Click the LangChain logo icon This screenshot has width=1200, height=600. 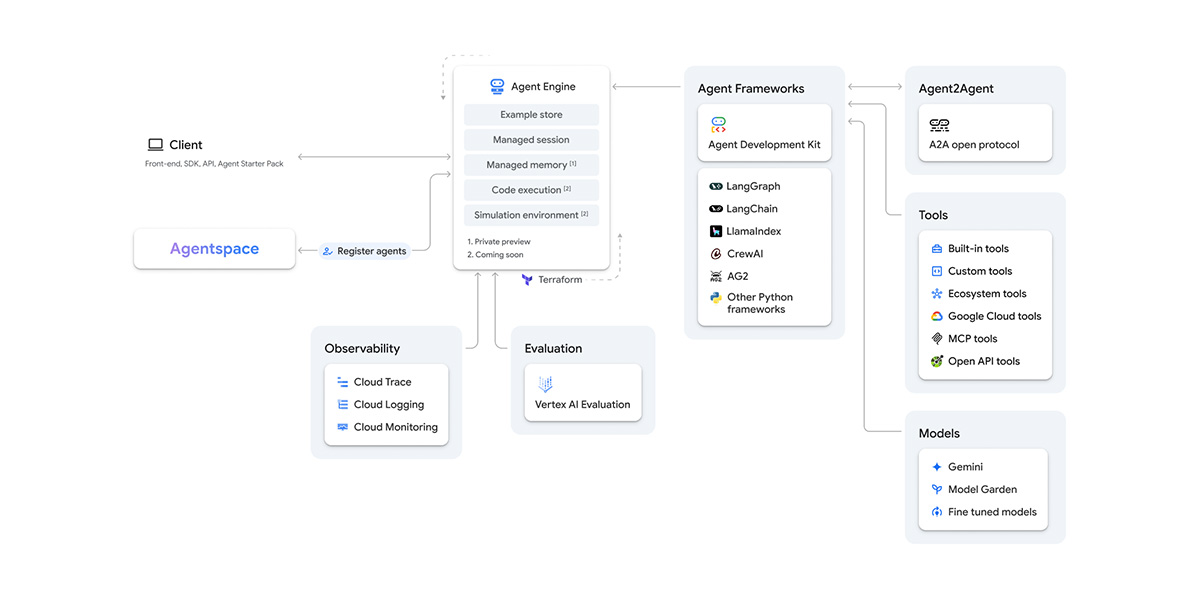(716, 209)
